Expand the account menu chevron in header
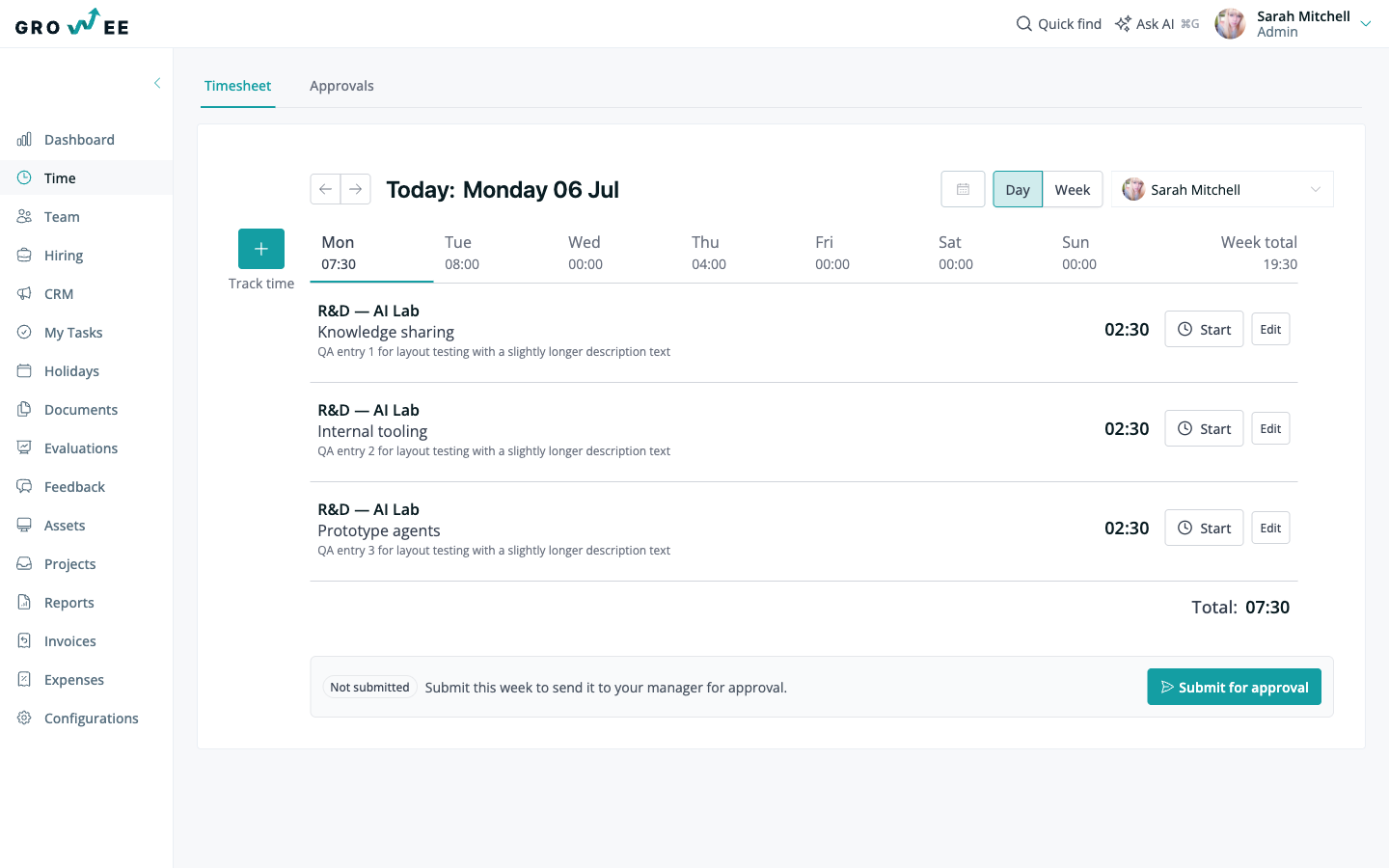Screen dimensions: 1389x868 pos(1366,24)
